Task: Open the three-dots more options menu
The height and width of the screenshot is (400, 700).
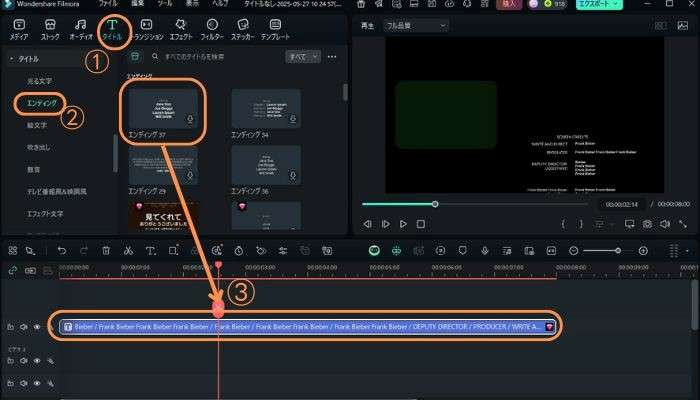Action: (x=332, y=57)
